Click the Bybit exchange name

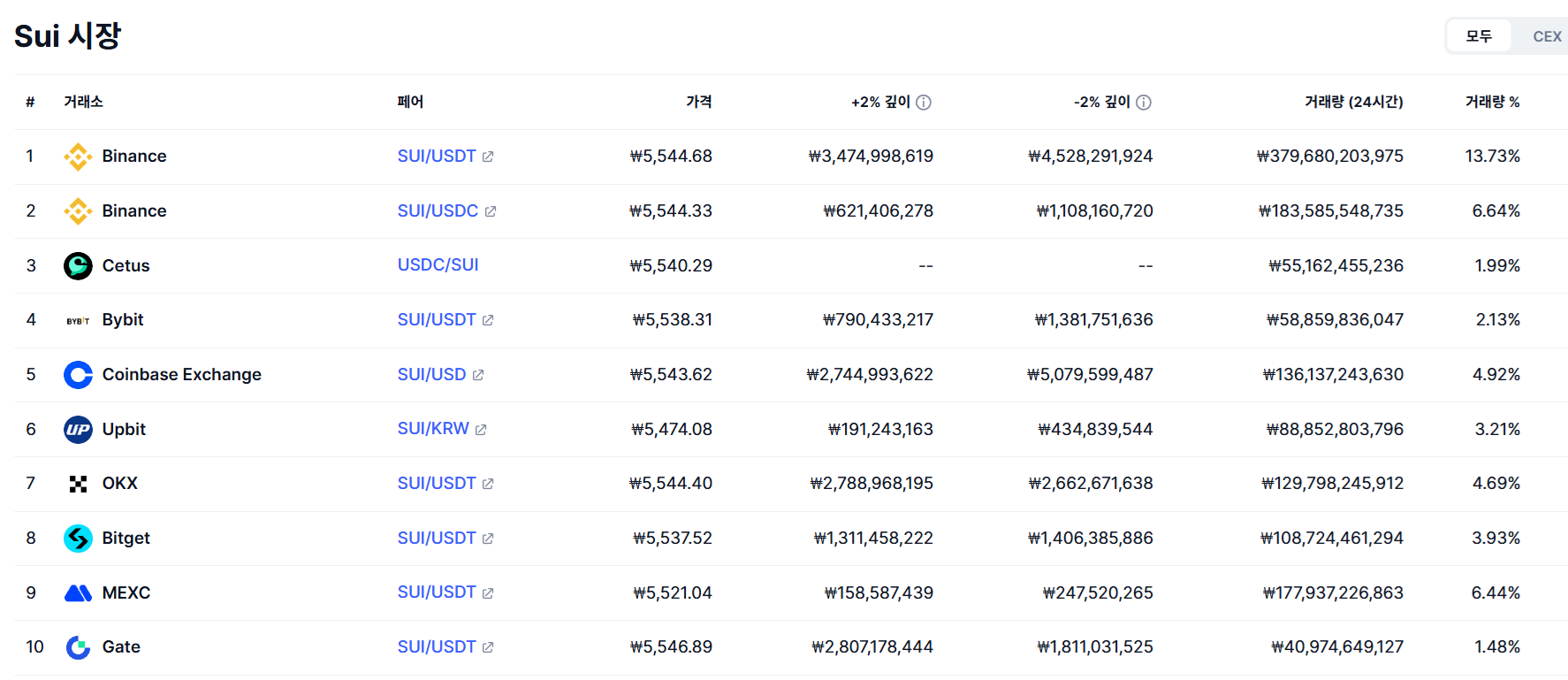coord(123,319)
